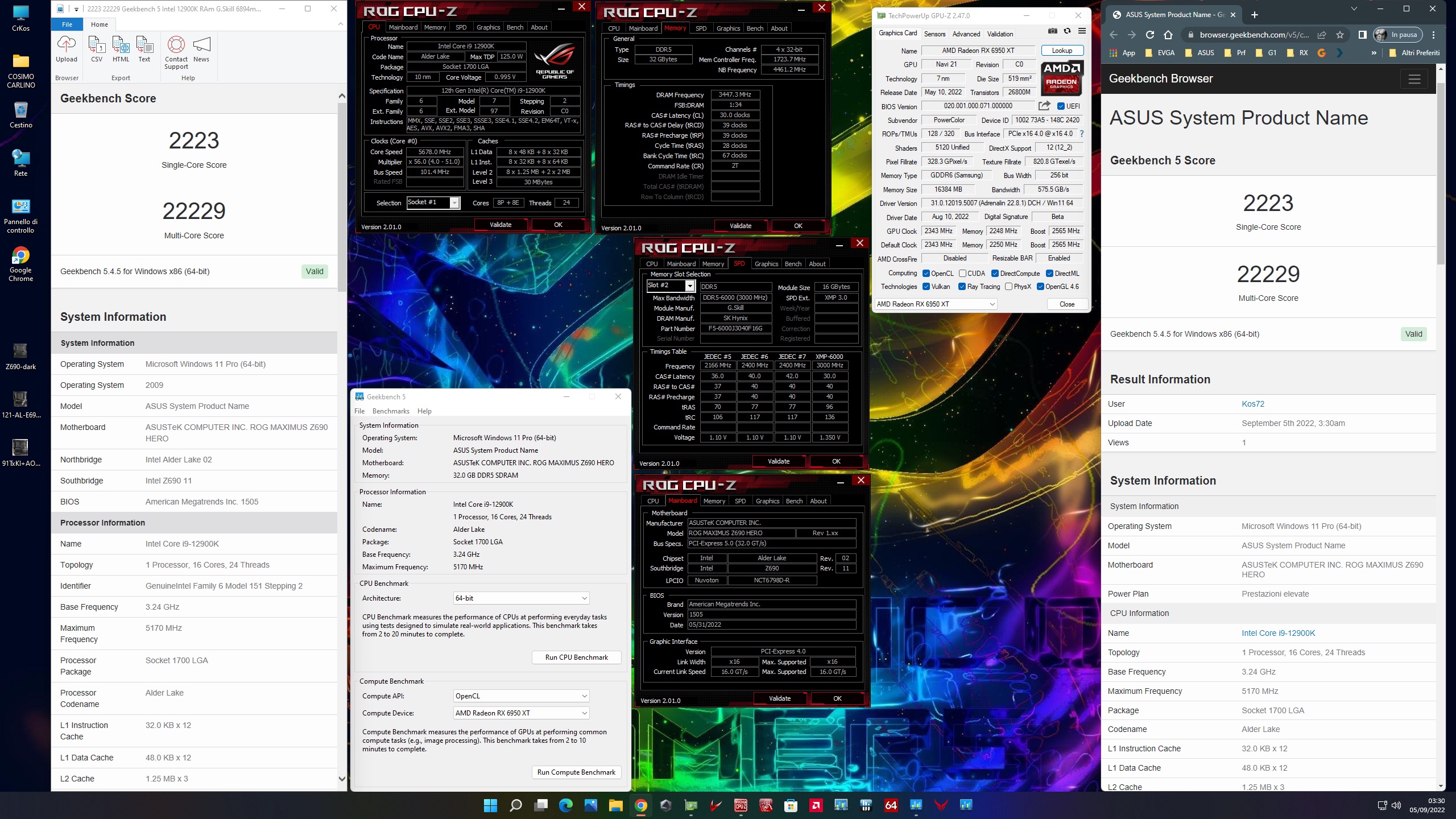This screenshot has height=819, width=1456.
Task: Toggle OpenCL checkbox in GPU-Z
Action: [926, 273]
